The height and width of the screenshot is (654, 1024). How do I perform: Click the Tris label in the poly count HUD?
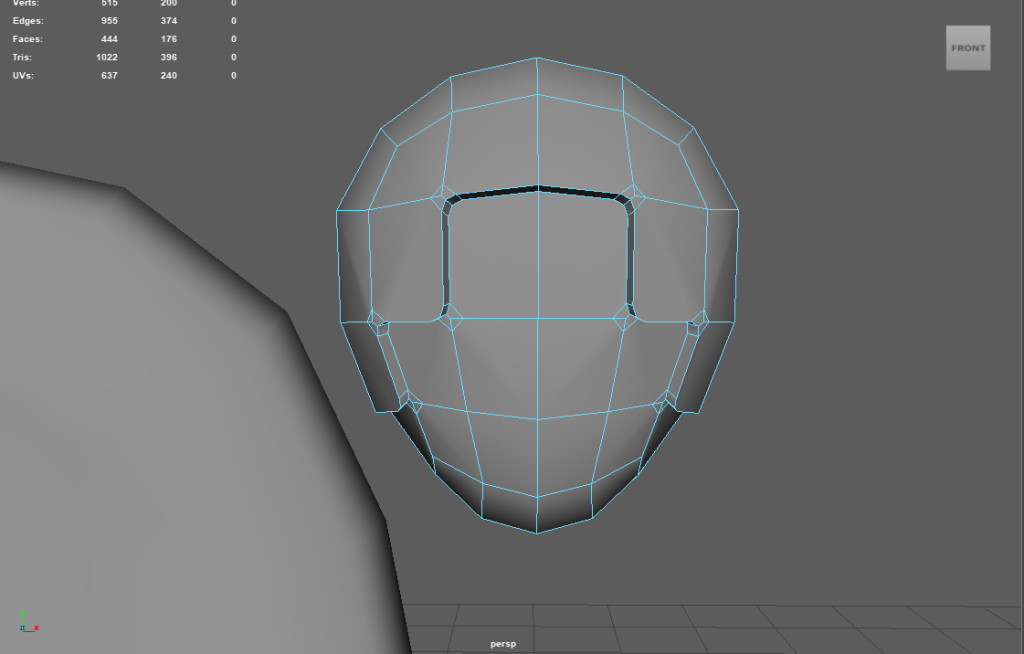tap(23, 57)
